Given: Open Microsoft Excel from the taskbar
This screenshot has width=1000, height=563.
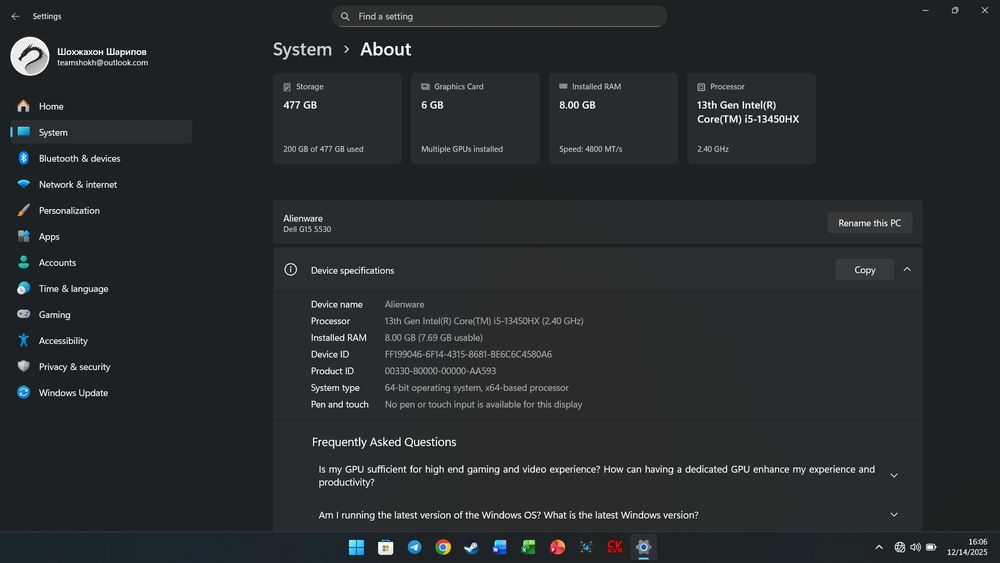Looking at the screenshot, I should [529, 547].
